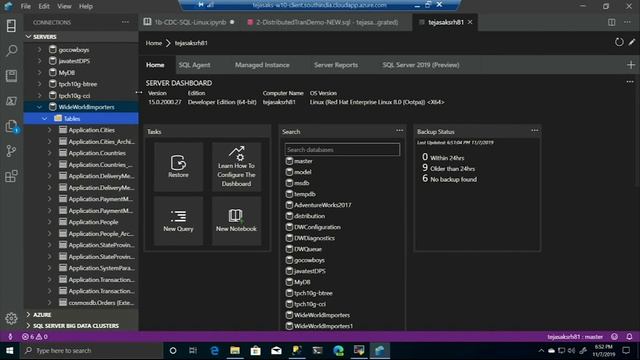Select the Application.People table
The image size is (640, 360).
[93, 222]
